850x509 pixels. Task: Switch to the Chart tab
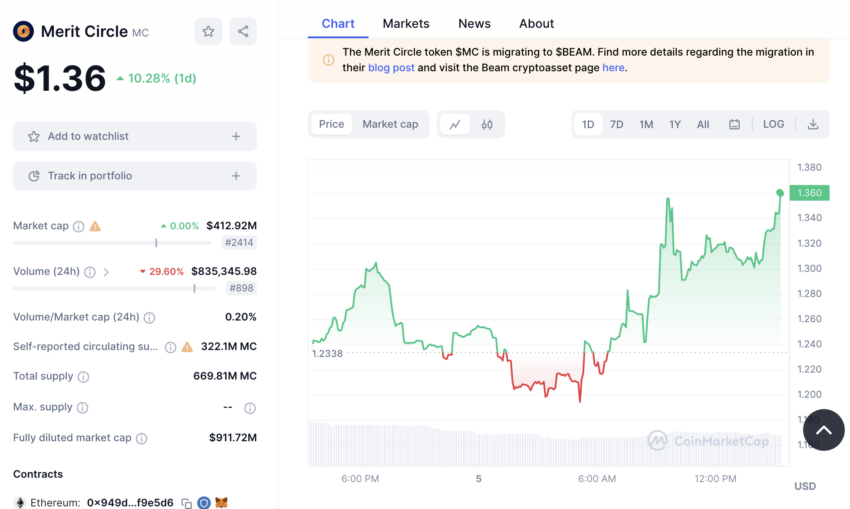338,24
